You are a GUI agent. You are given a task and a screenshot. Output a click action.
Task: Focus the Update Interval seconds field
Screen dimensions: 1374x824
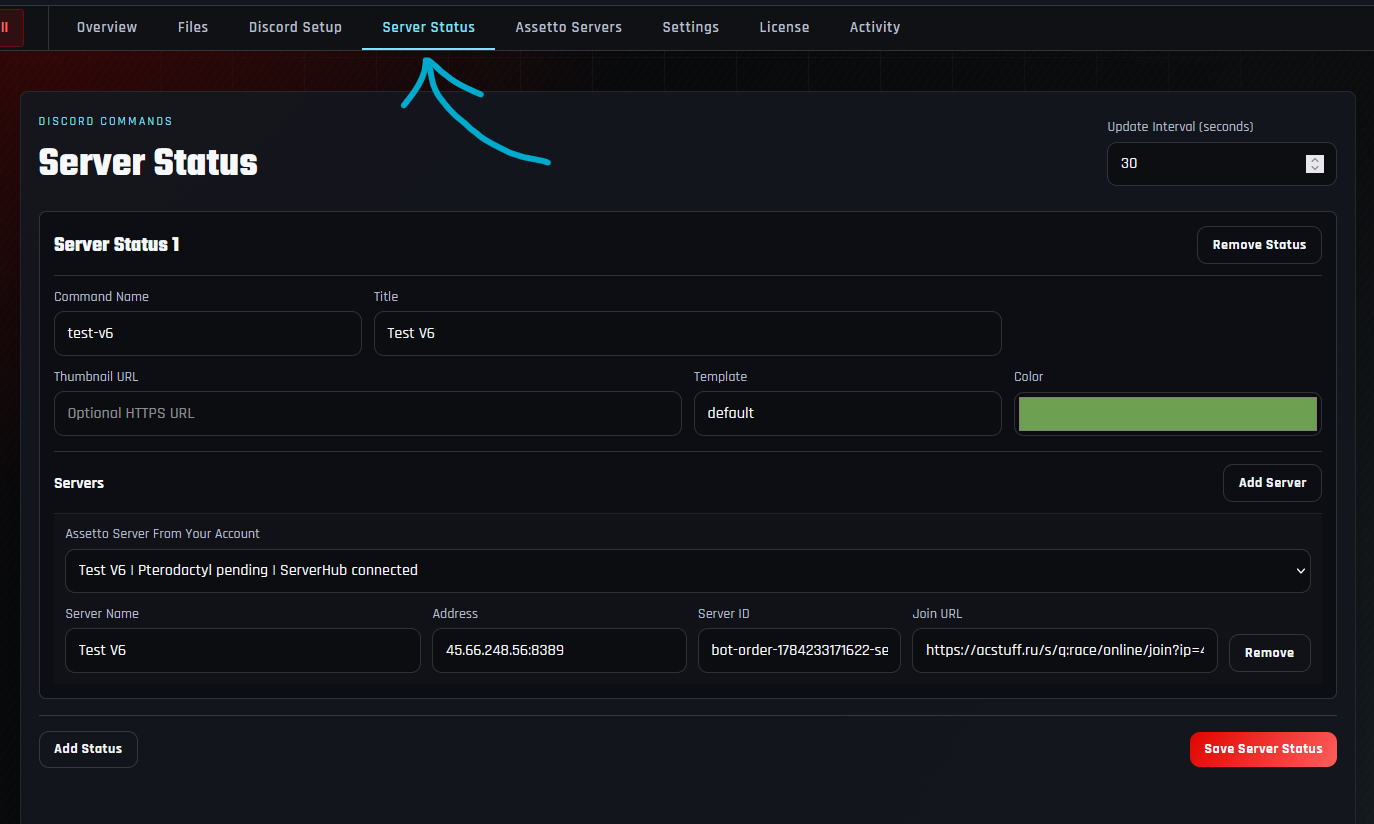tap(1221, 163)
